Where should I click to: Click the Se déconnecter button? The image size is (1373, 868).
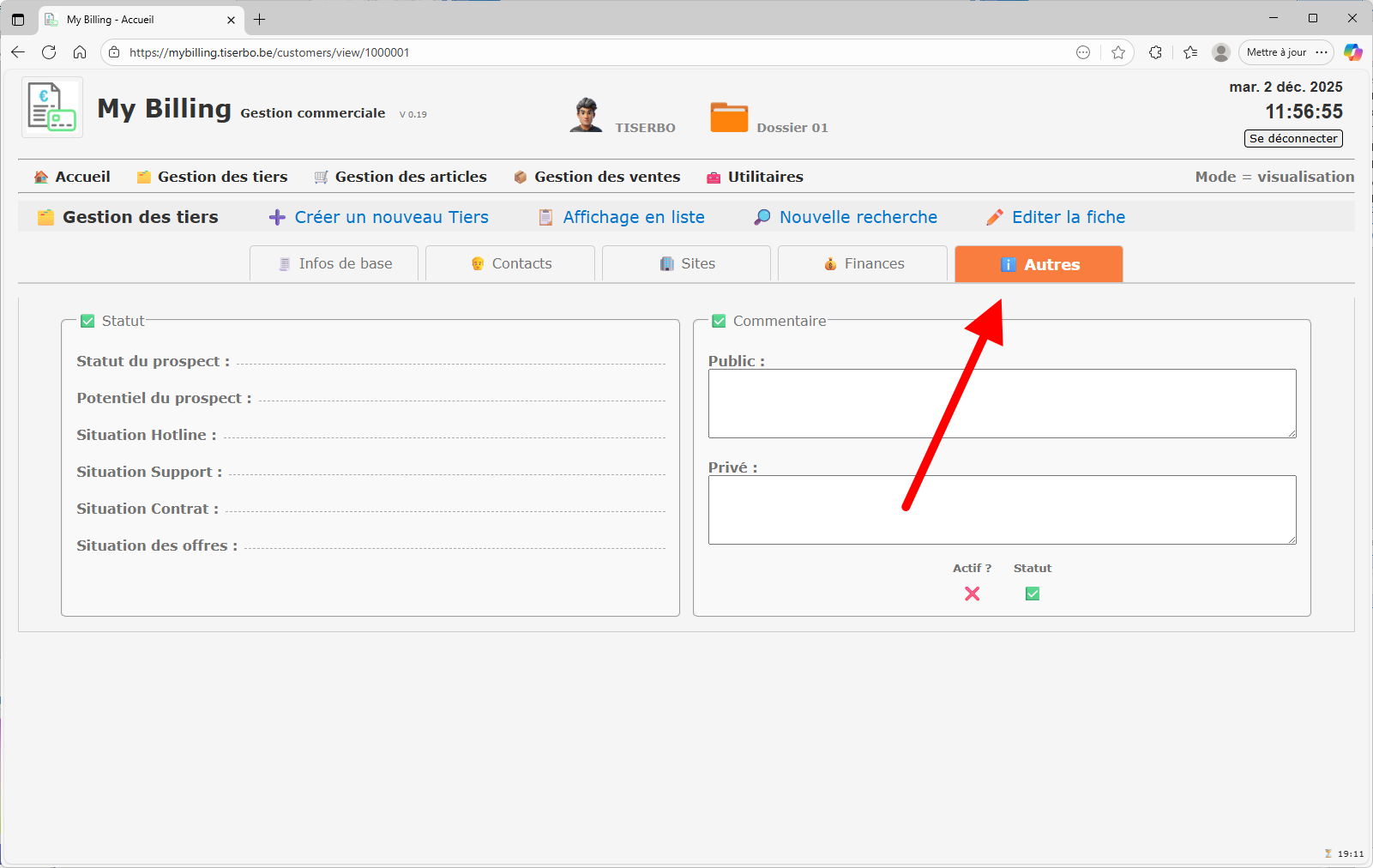[1292, 139]
